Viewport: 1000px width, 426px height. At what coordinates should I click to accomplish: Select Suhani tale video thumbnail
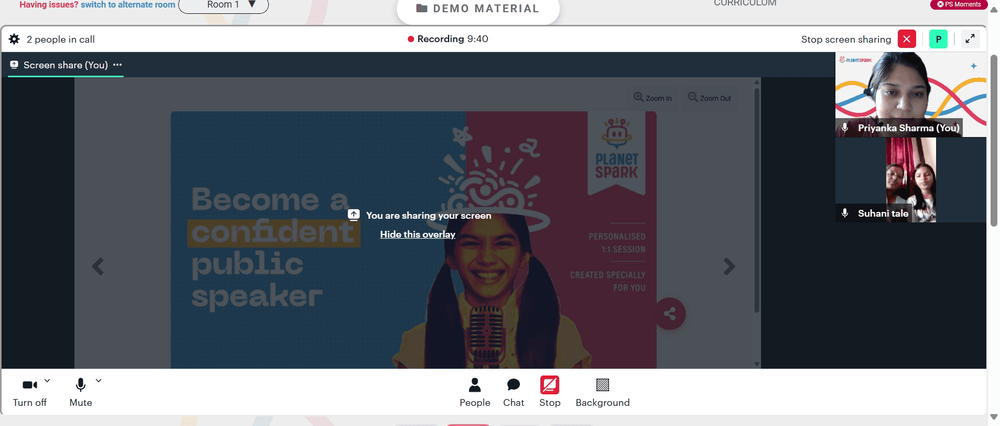click(x=911, y=180)
